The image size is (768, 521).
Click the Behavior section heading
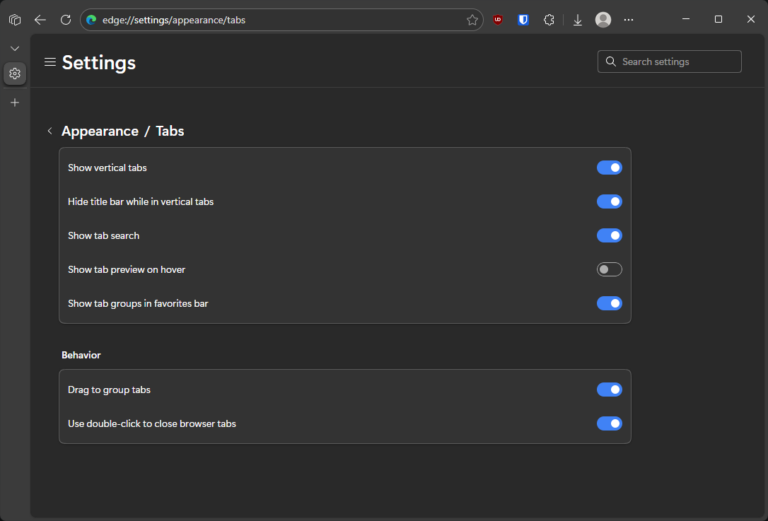tap(81, 355)
